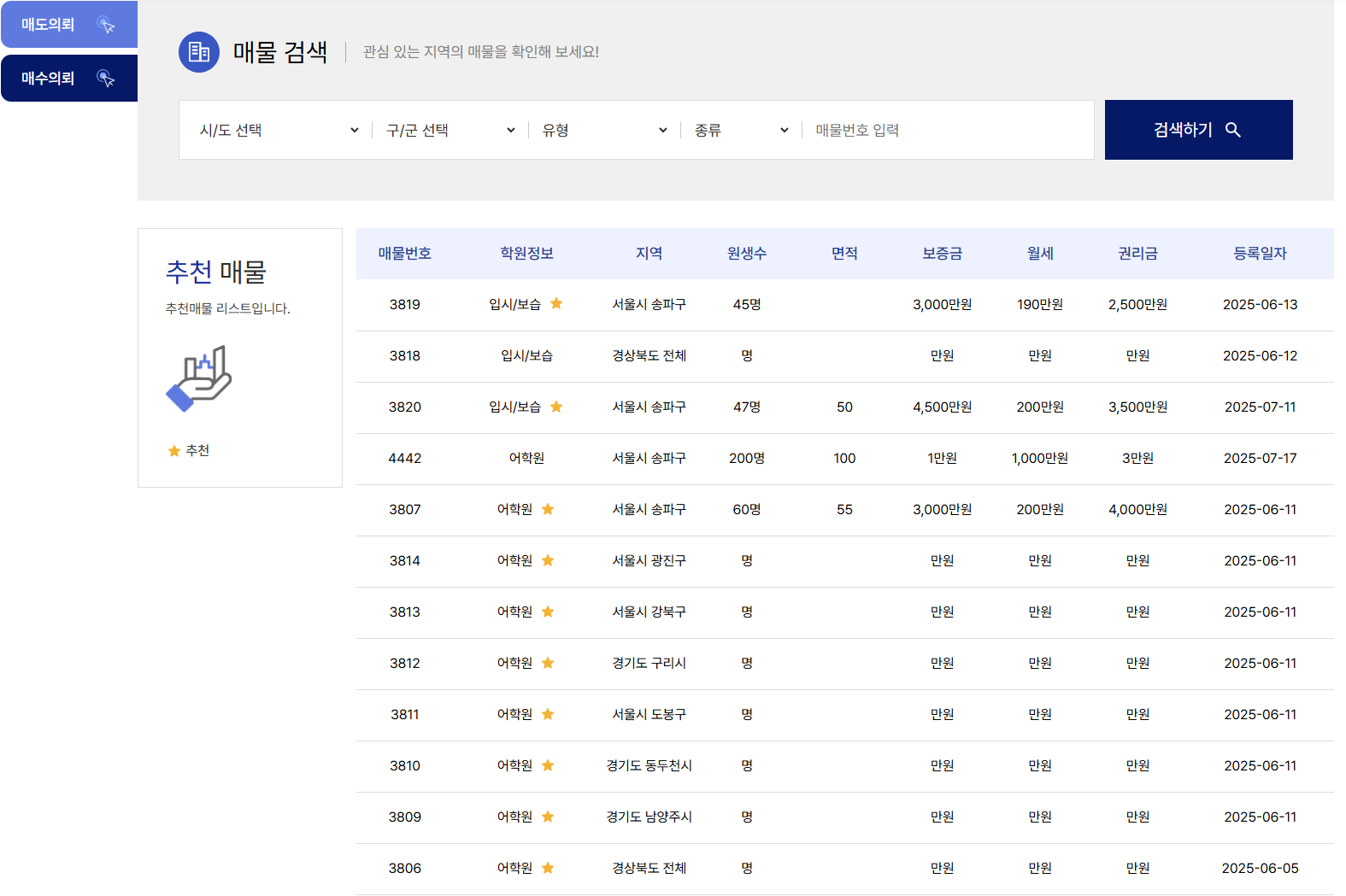This screenshot has height=896, width=1346.
Task: Click the star icon on listing 3806
Action: tap(548, 868)
